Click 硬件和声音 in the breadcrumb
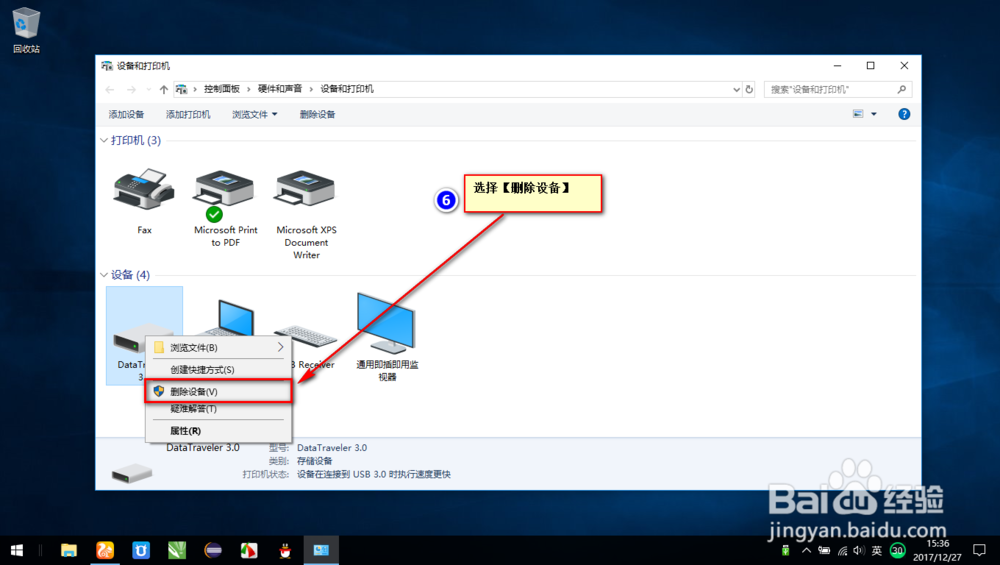Image resolution: width=1000 pixels, height=565 pixels. click(x=280, y=89)
